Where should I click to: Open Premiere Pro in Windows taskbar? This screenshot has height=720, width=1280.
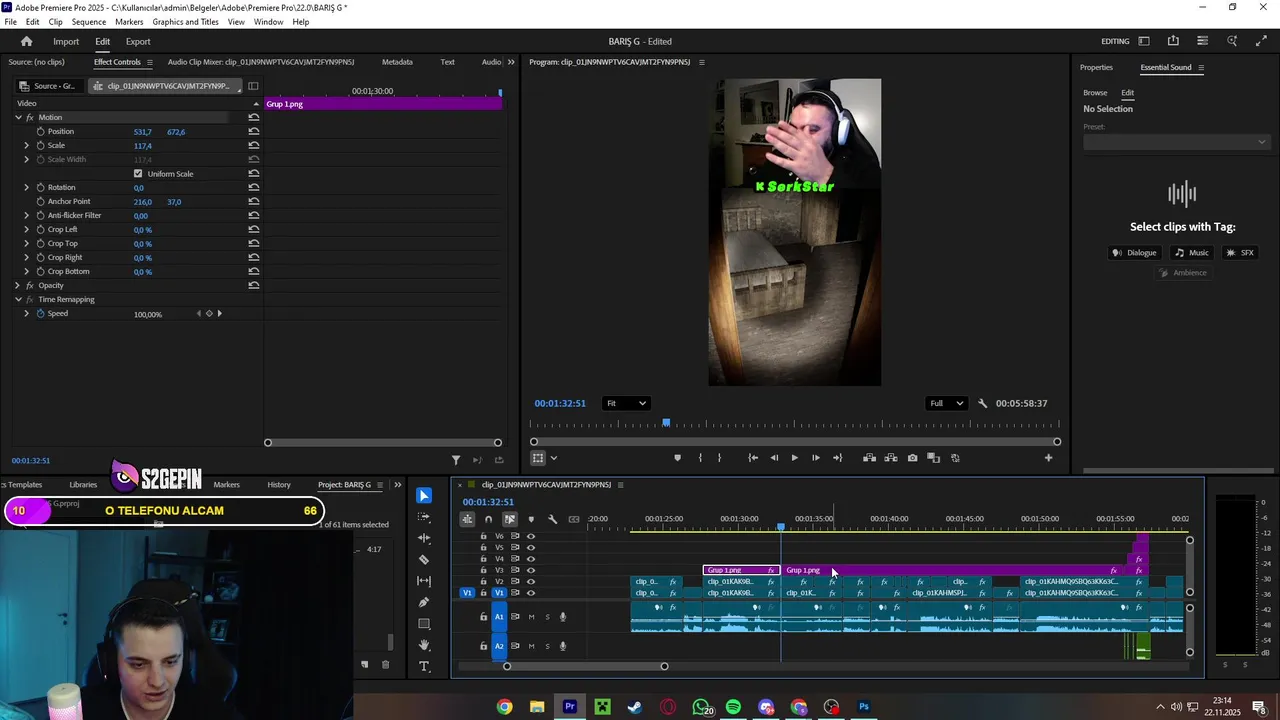(570, 707)
